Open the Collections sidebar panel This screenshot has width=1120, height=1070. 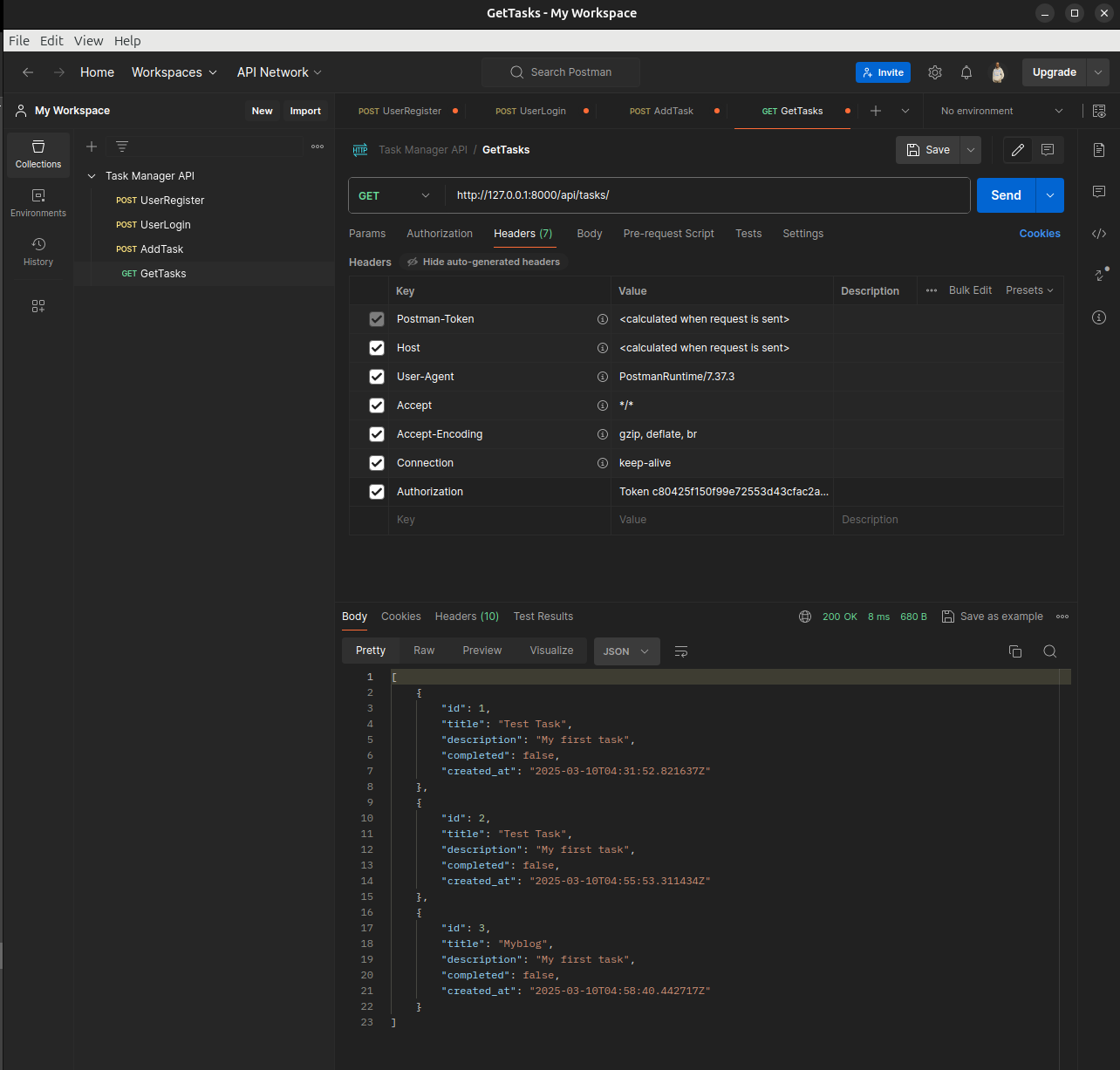[38, 154]
